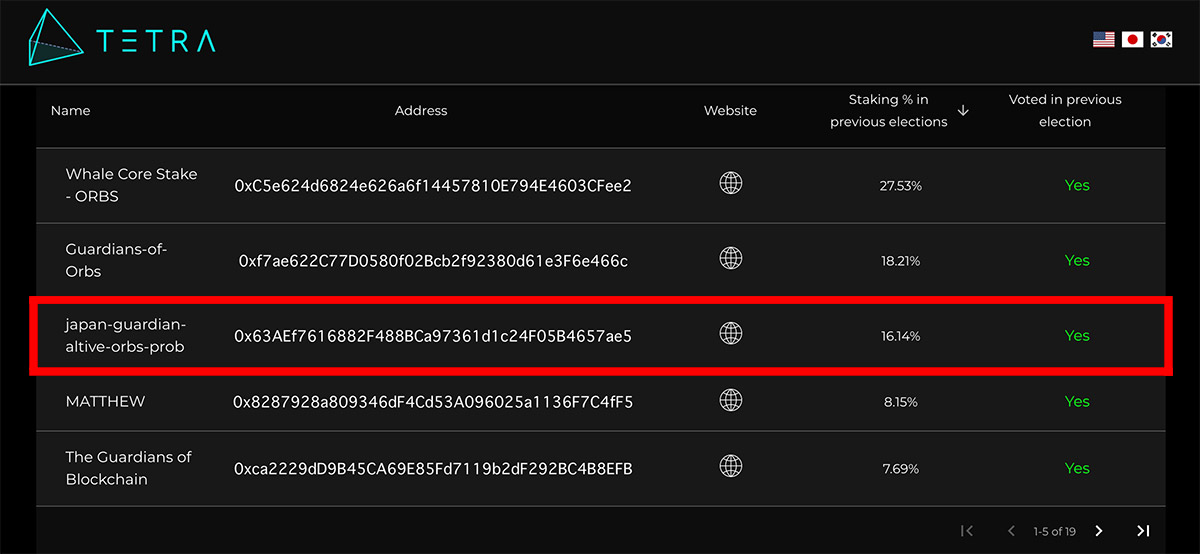Open the Tetra logo home link
The image size is (1200, 554).
click(121, 40)
